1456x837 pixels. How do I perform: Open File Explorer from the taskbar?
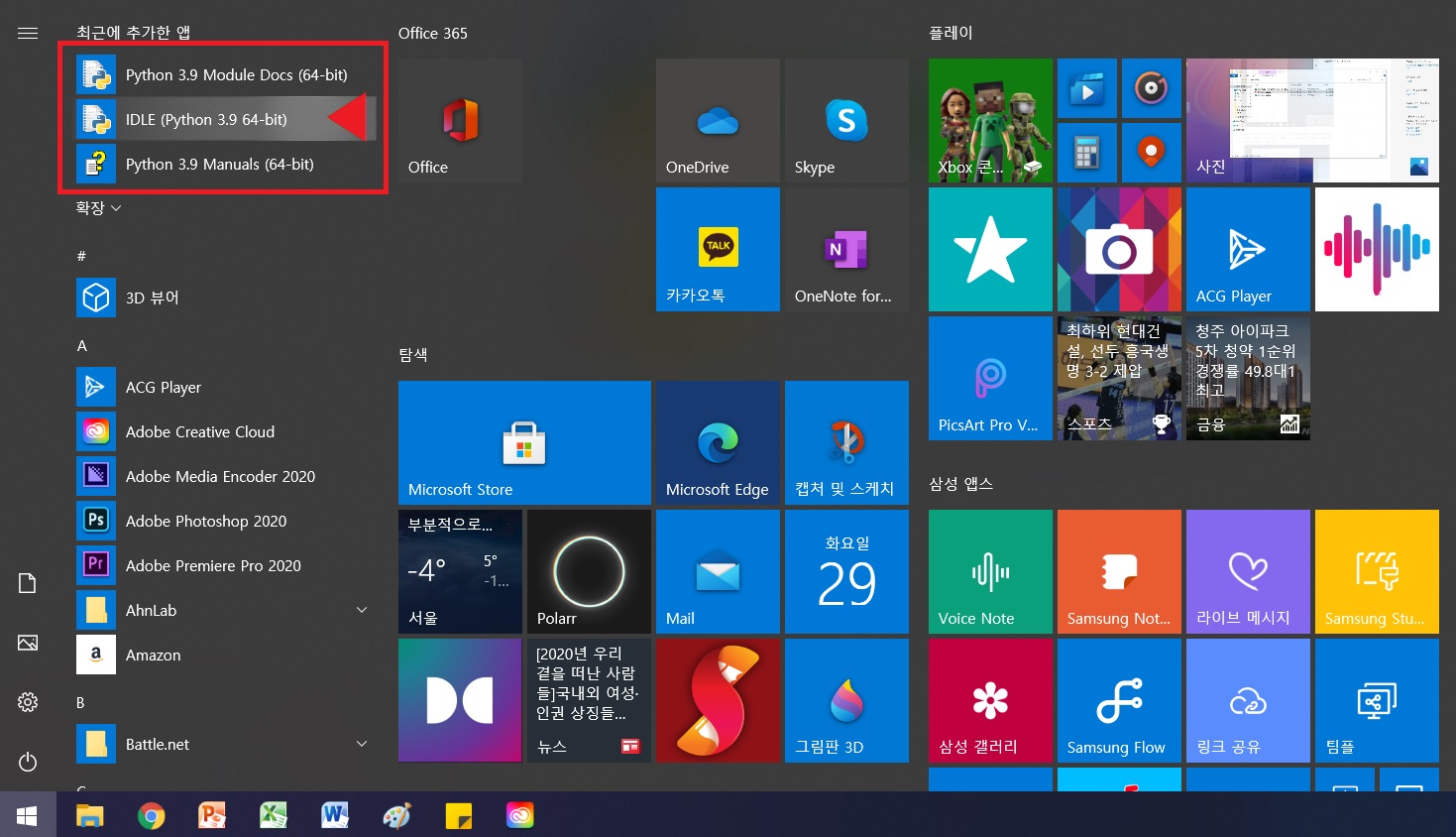coord(90,815)
